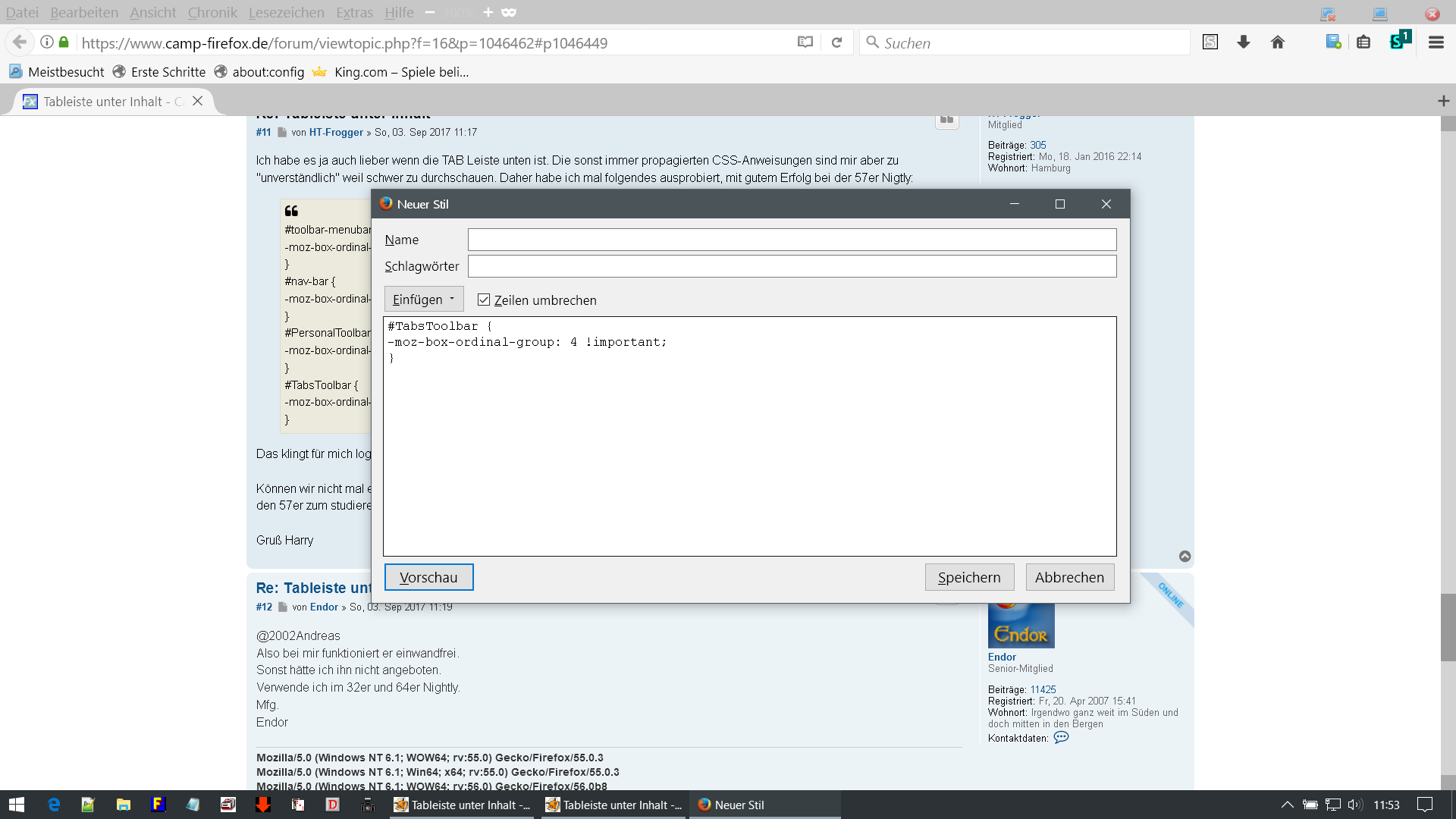Click the 'Schlagwörter' input field

point(792,266)
